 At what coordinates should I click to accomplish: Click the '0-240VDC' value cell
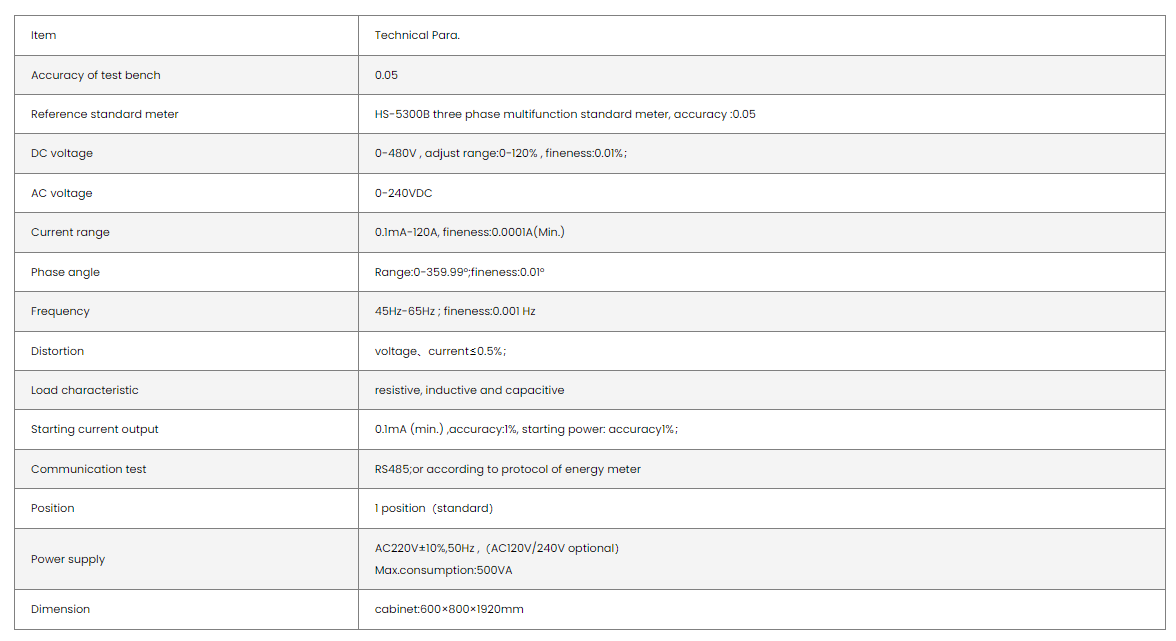tap(403, 193)
